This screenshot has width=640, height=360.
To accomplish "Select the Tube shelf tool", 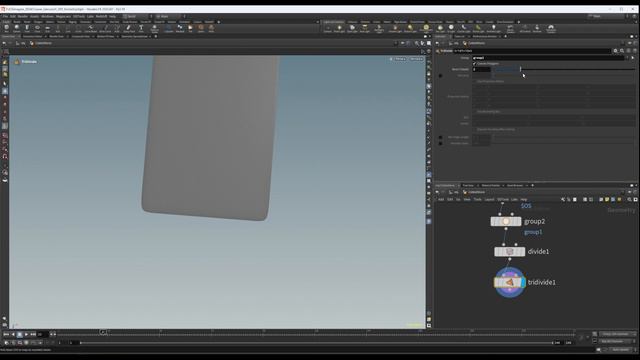I will [27, 28].
